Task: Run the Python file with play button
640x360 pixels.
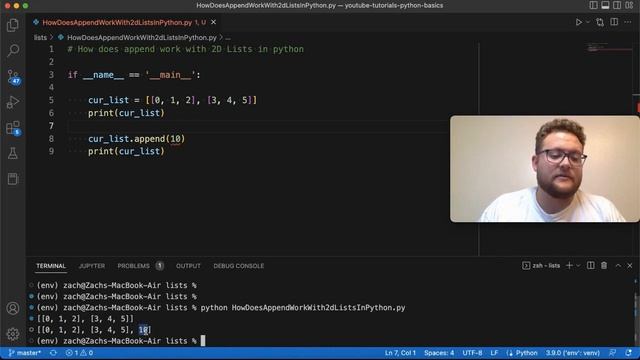Action: pyautogui.click(x=578, y=22)
